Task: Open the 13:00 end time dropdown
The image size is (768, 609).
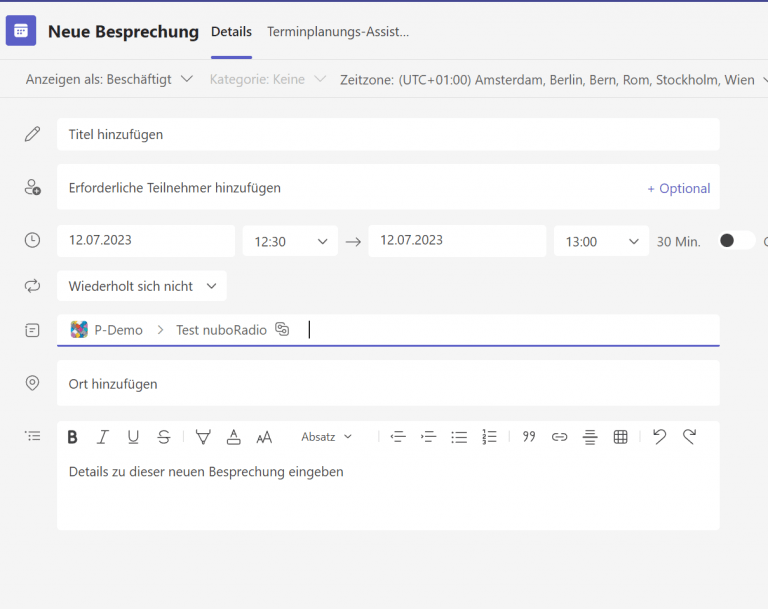Action: (601, 241)
